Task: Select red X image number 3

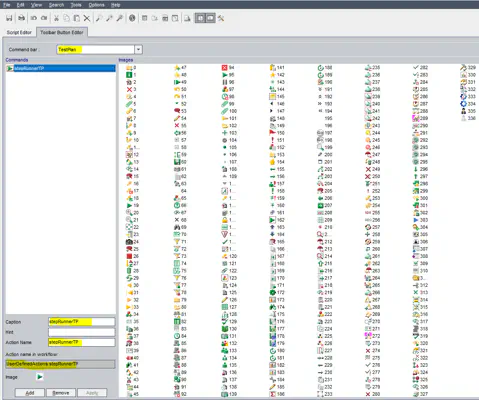Action: 131,89
